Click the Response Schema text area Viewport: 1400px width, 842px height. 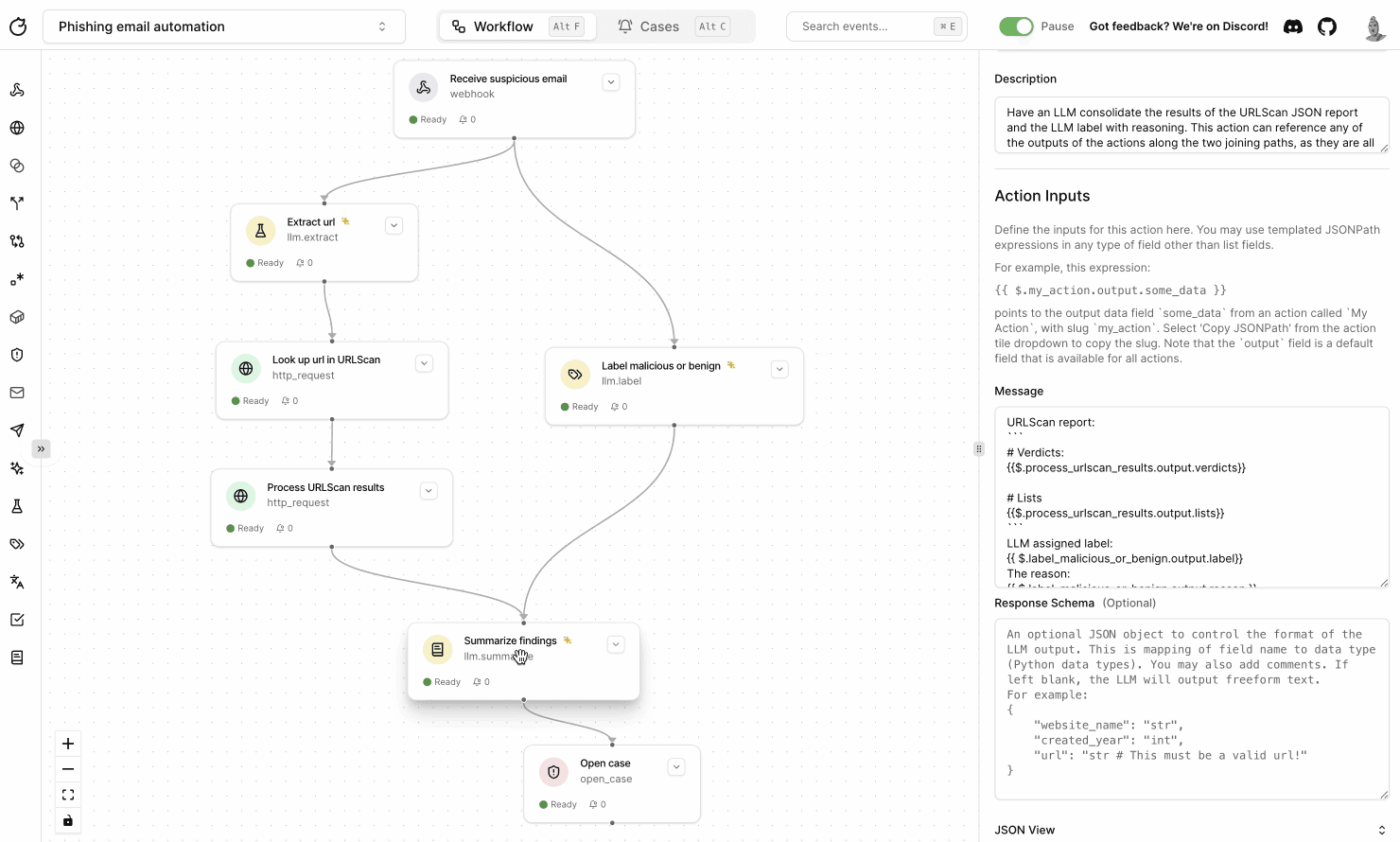point(1191,710)
